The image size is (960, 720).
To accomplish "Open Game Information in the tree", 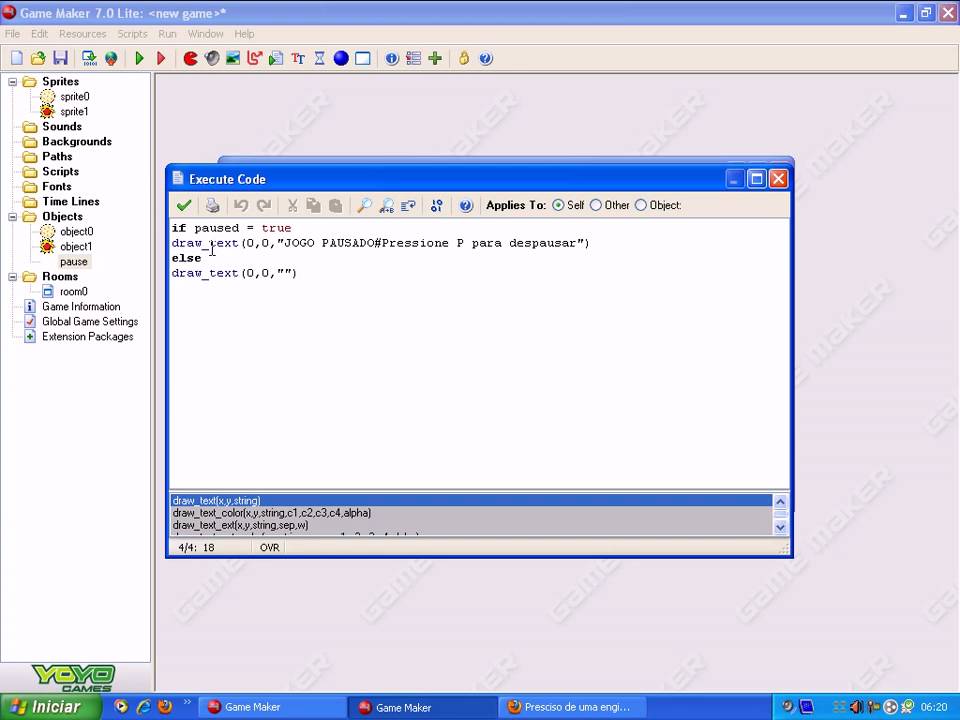I will [x=81, y=307].
